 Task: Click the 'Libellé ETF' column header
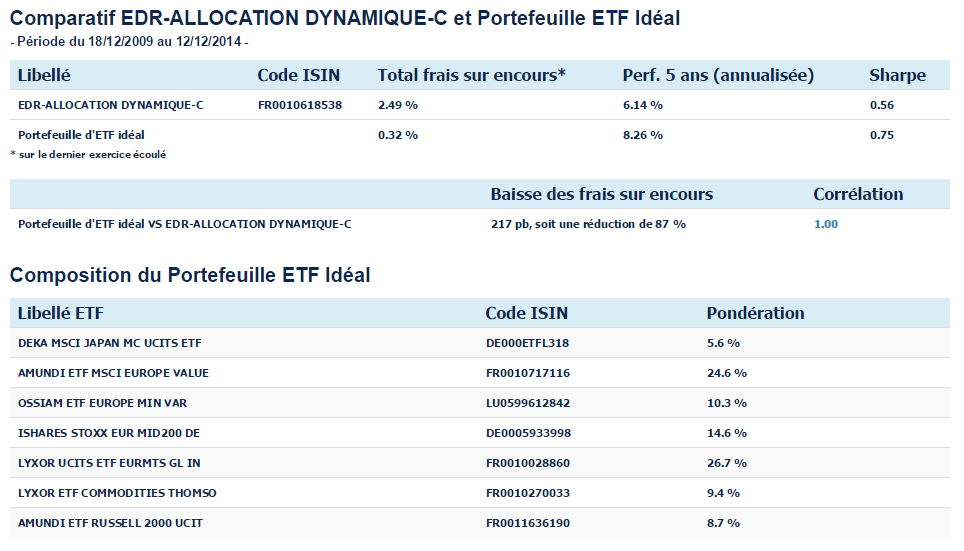[61, 313]
